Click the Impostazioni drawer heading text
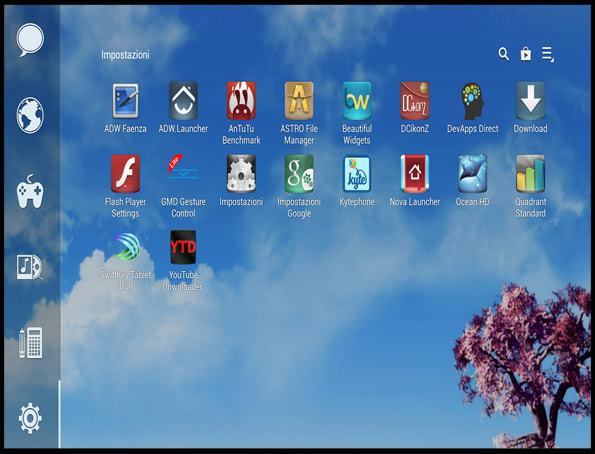The height and width of the screenshot is (454, 595). (125, 55)
